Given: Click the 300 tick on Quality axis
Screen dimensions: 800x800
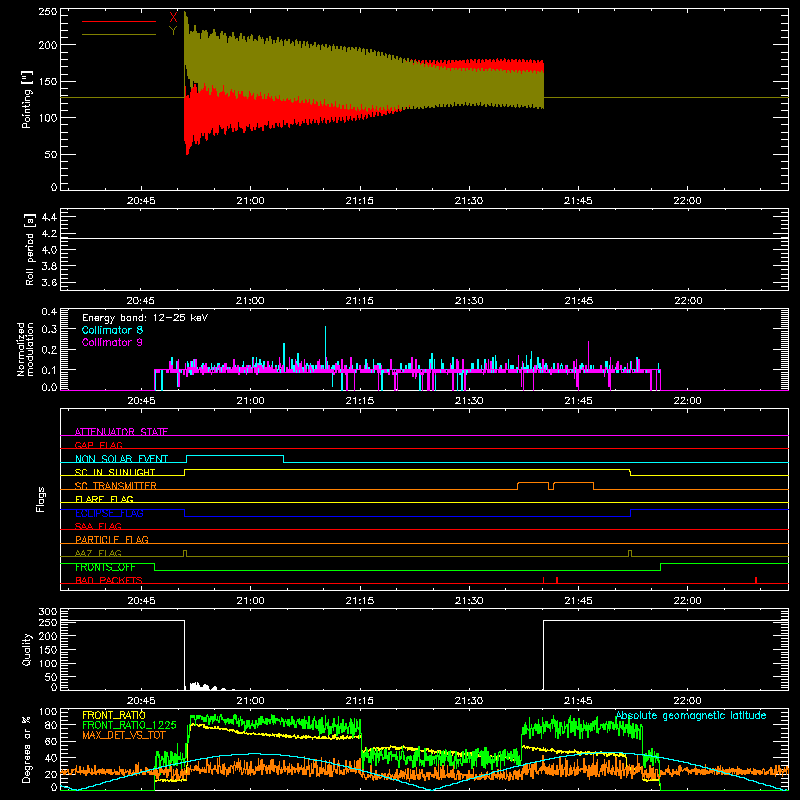Looking at the screenshot, I should 47,612.
